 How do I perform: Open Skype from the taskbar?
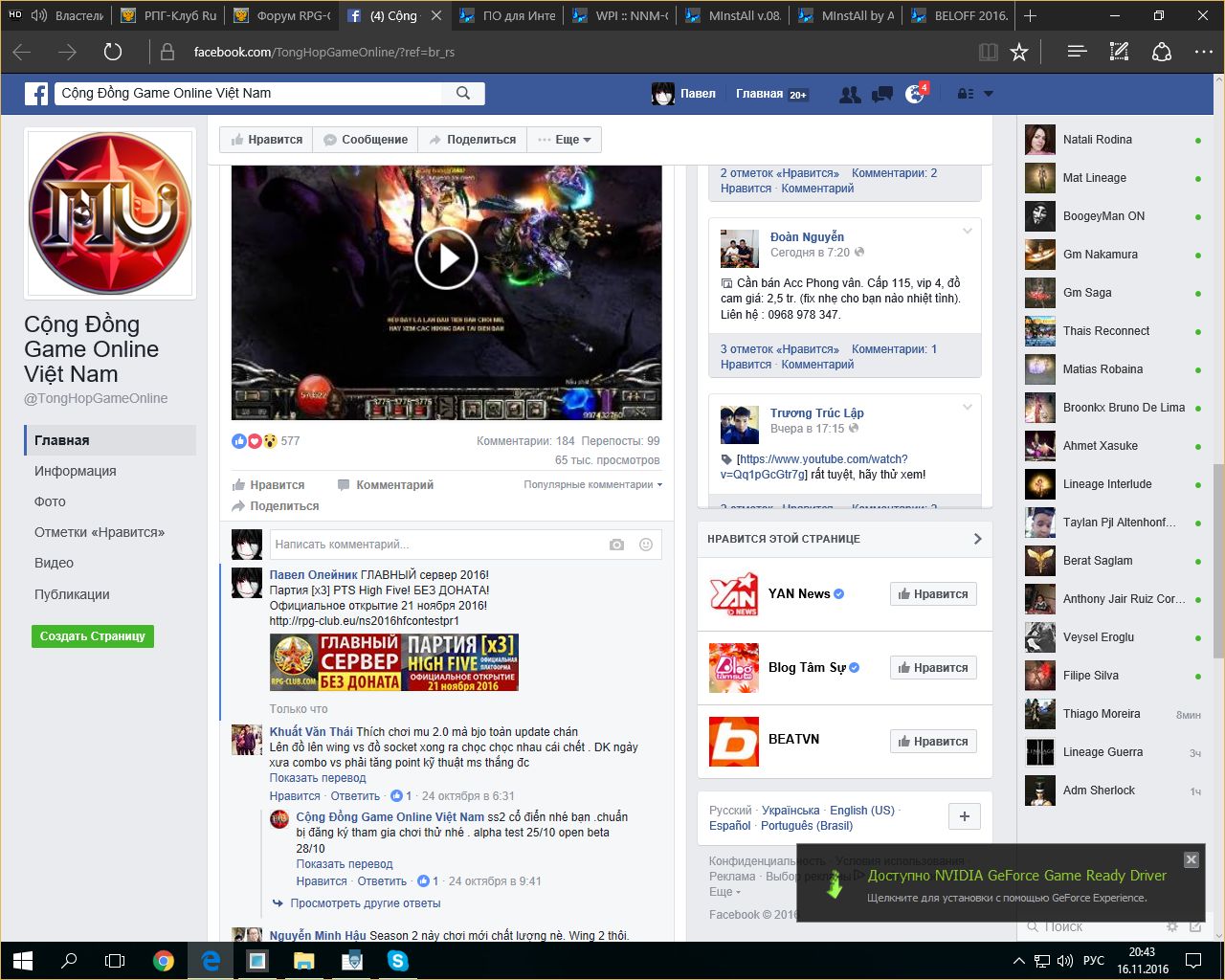pos(398,961)
